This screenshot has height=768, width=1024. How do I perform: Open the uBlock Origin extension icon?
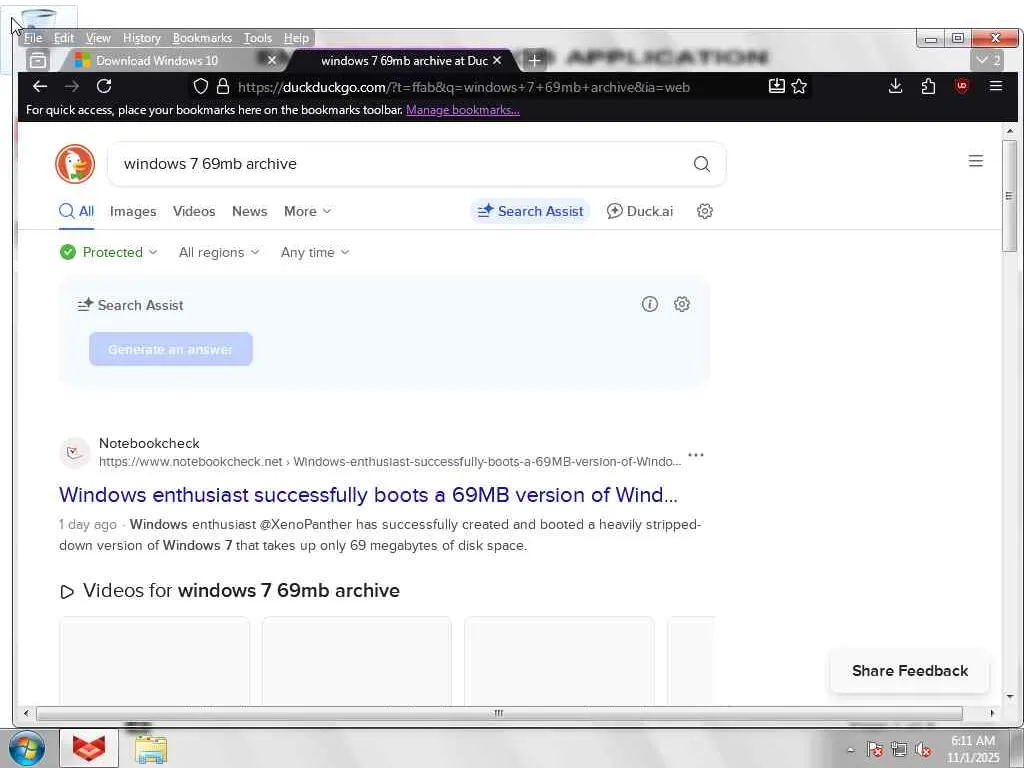point(961,86)
